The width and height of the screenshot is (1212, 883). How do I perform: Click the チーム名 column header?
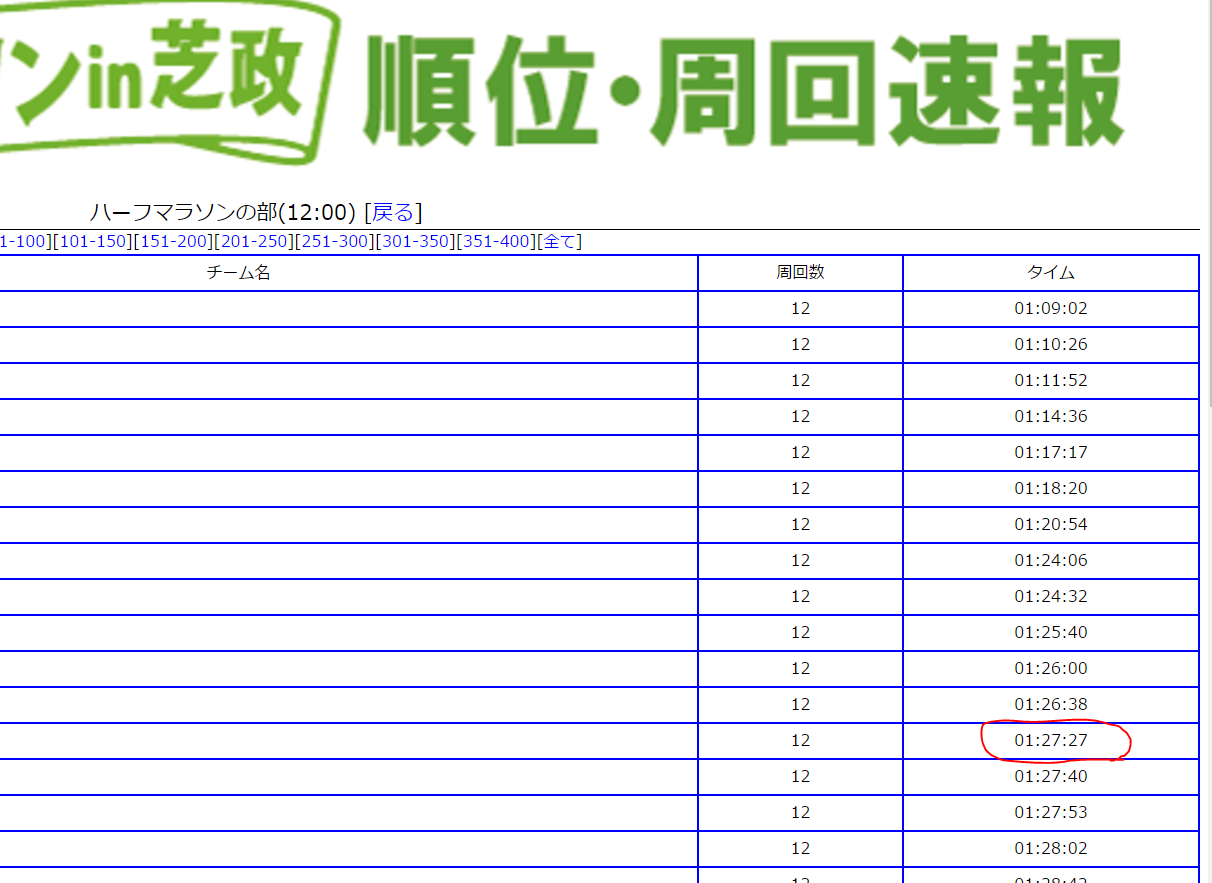(x=238, y=272)
